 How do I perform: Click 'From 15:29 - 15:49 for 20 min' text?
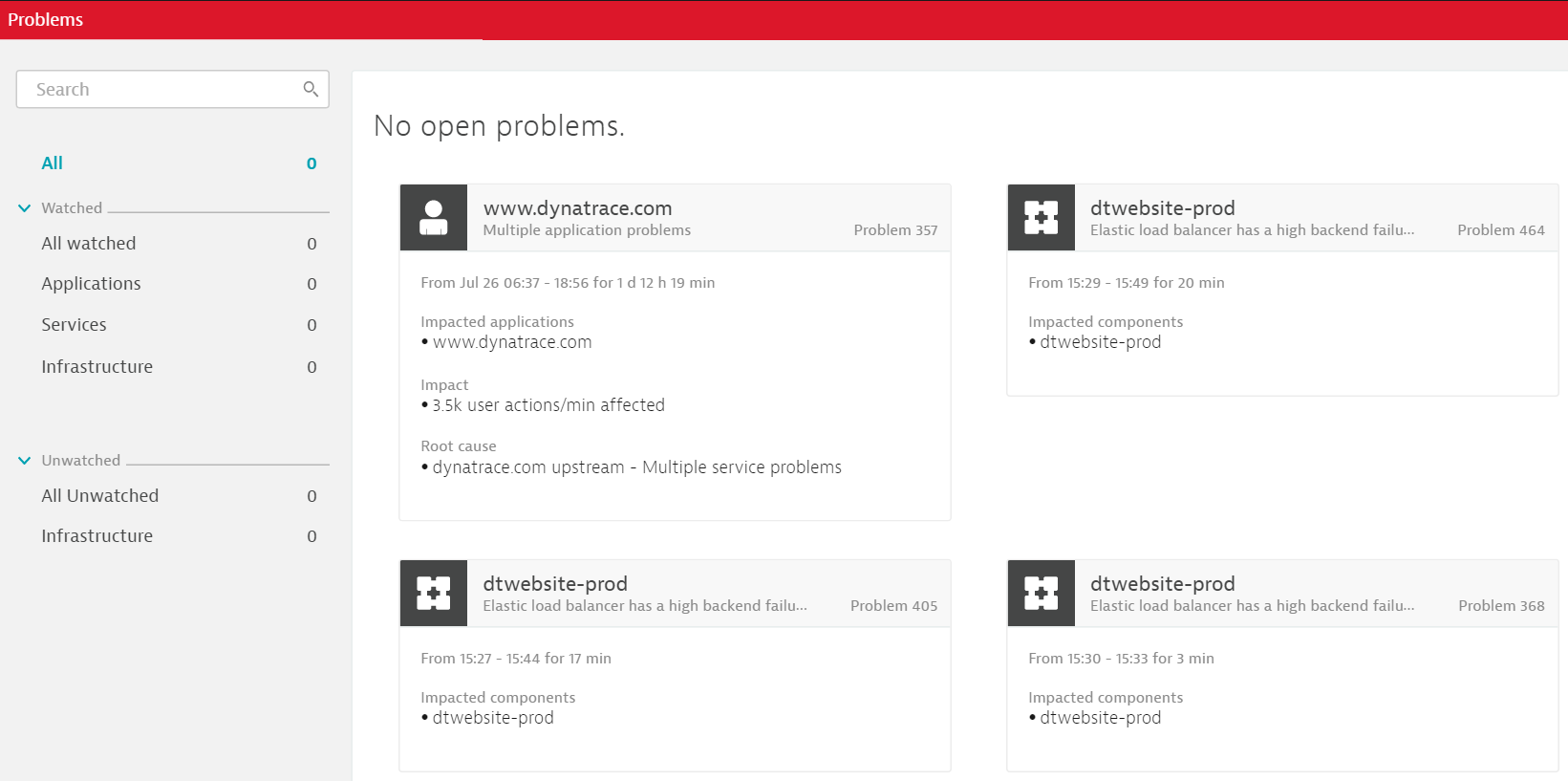click(1126, 283)
